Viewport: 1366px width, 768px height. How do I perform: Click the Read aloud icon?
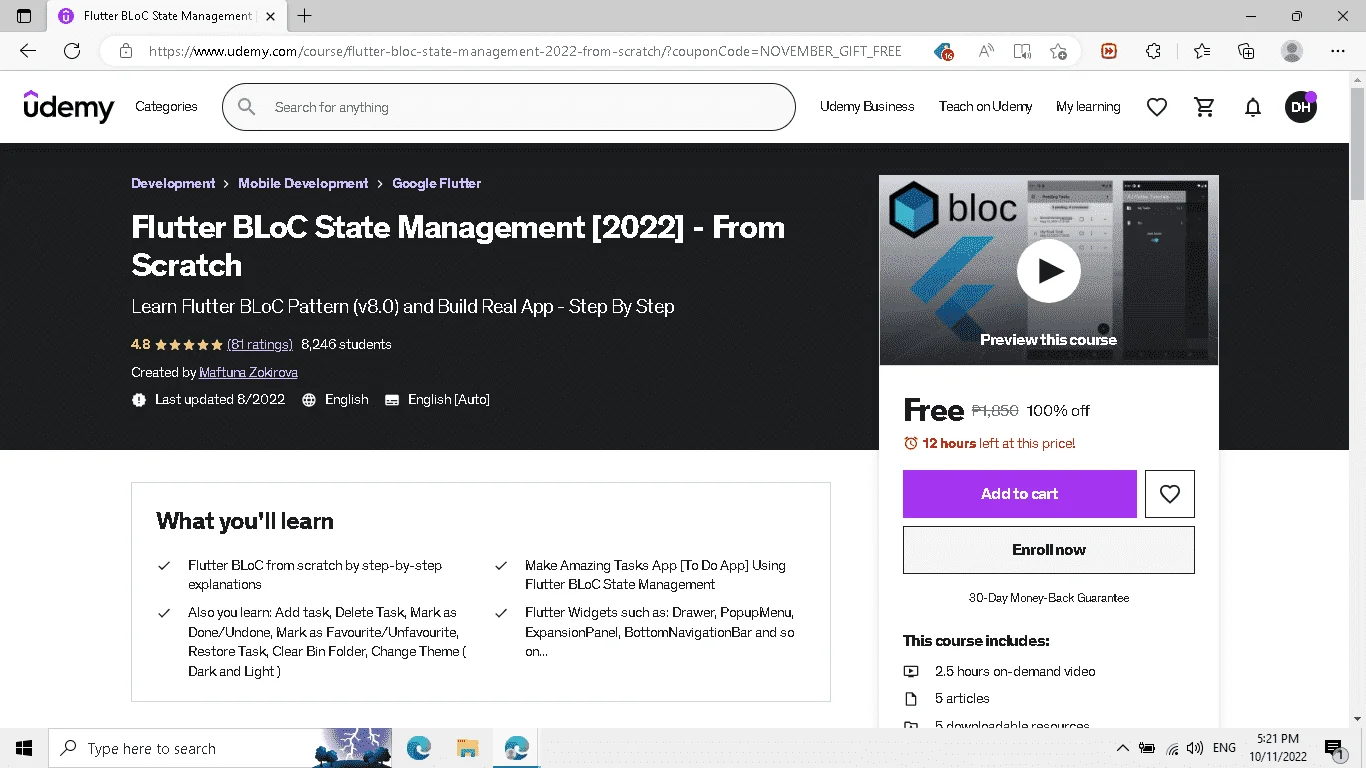click(x=986, y=51)
